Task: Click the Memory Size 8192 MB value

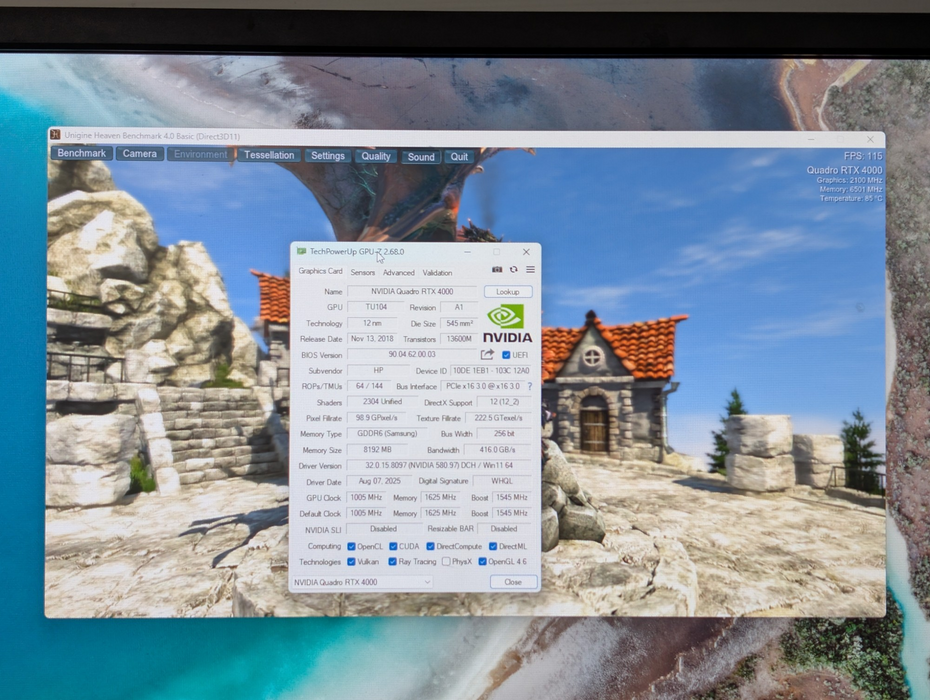Action: (x=377, y=450)
